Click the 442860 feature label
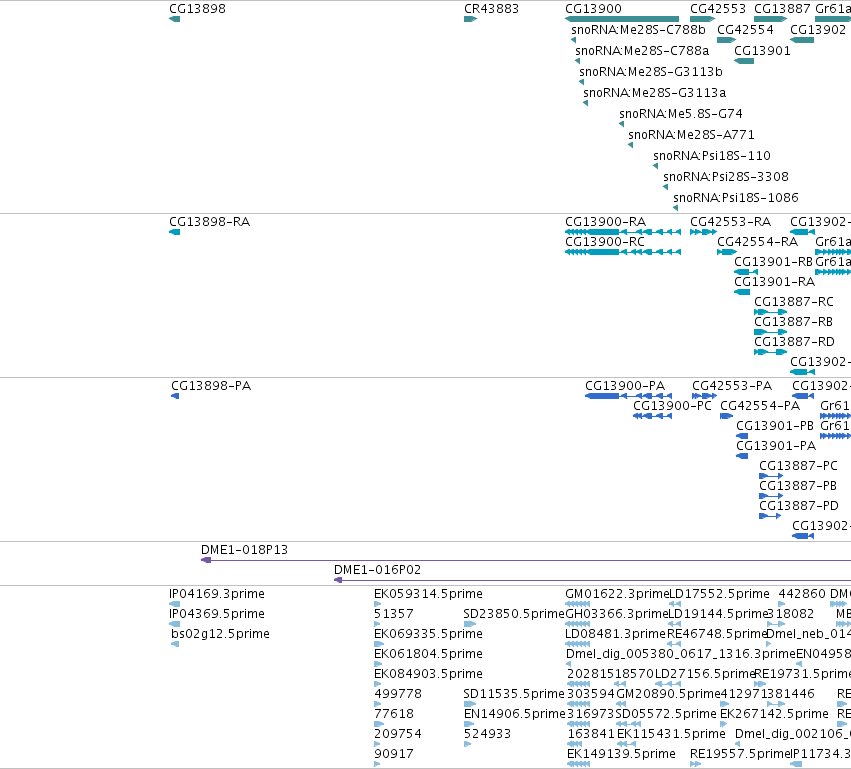 802,594
